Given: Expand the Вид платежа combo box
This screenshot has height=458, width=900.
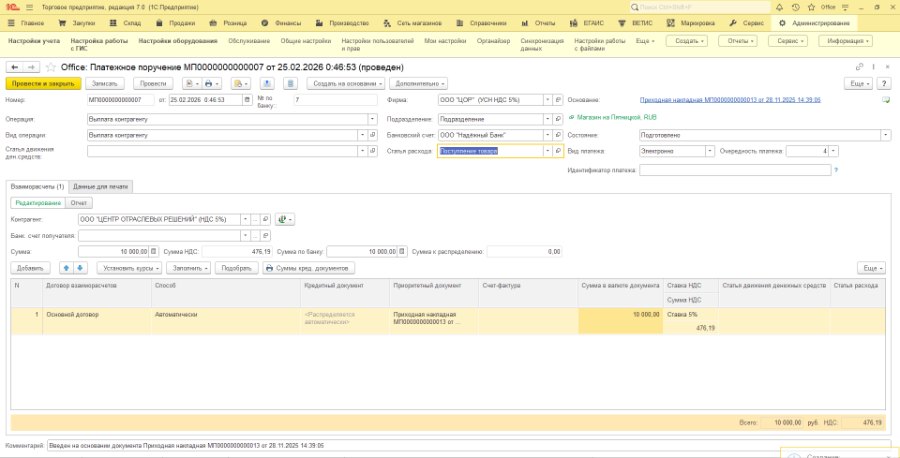Looking at the screenshot, I should point(710,151).
